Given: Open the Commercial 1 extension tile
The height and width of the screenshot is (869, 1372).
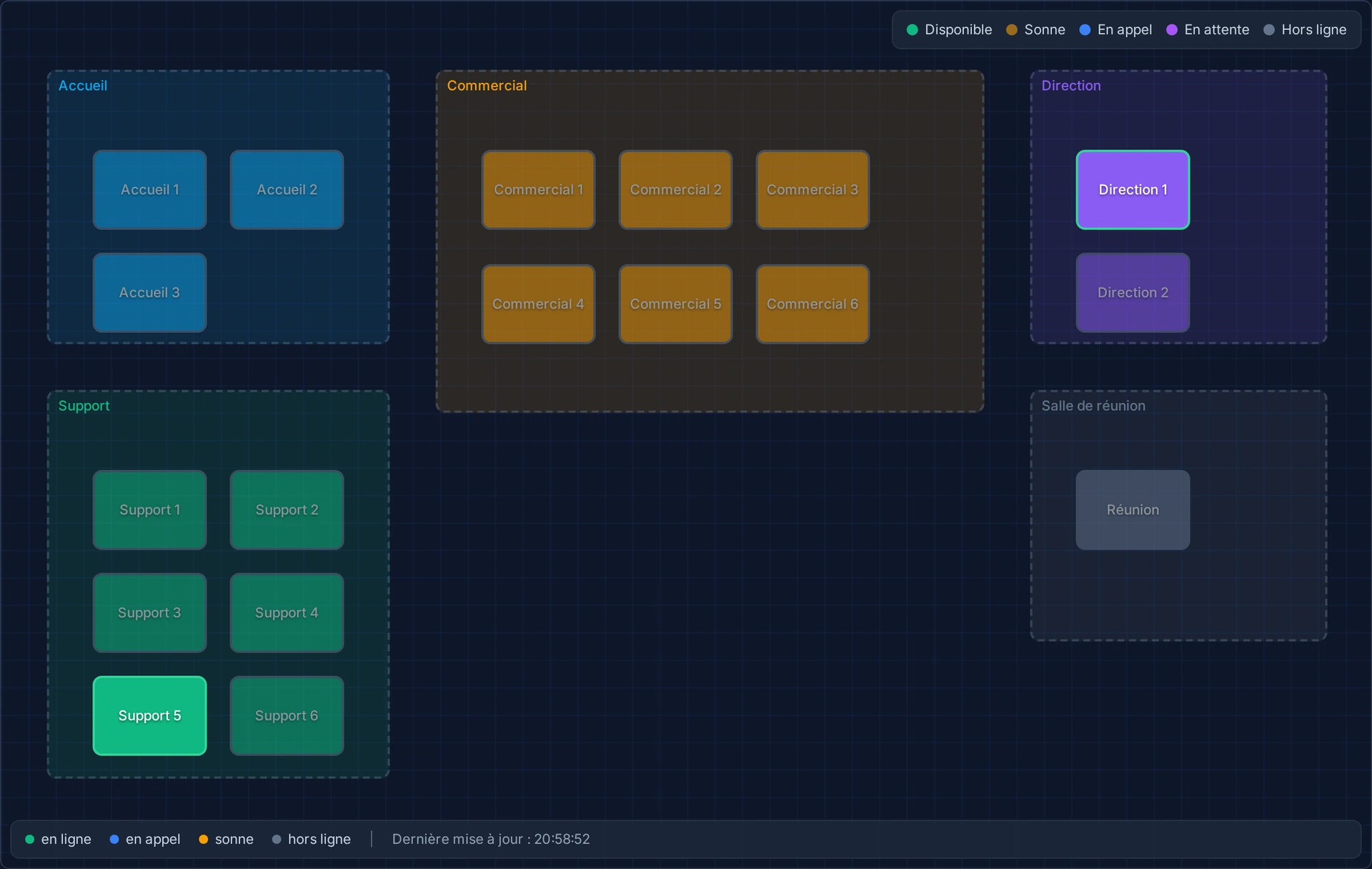Looking at the screenshot, I should pos(538,189).
